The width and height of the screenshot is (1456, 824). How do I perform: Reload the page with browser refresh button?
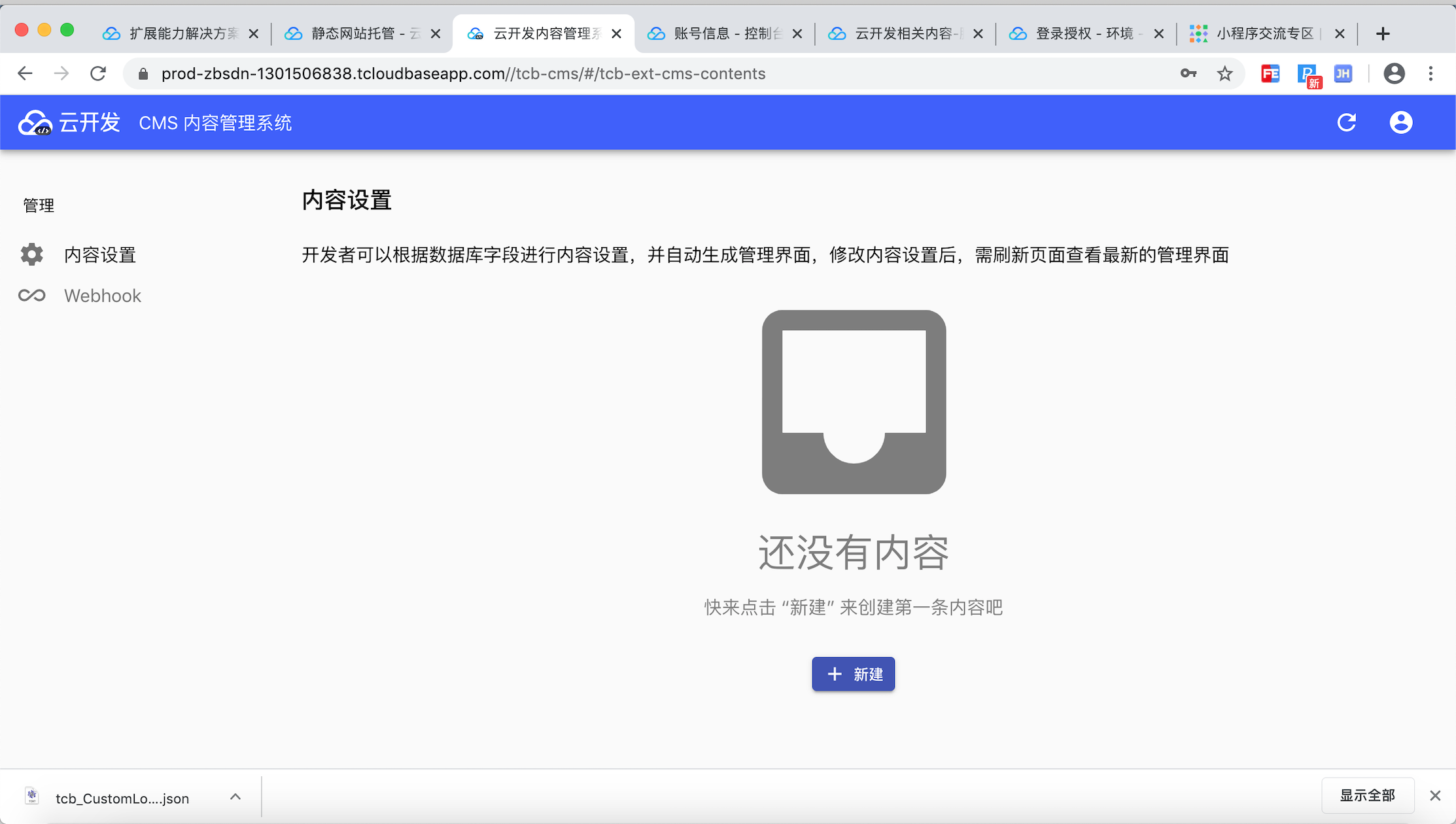(98, 73)
